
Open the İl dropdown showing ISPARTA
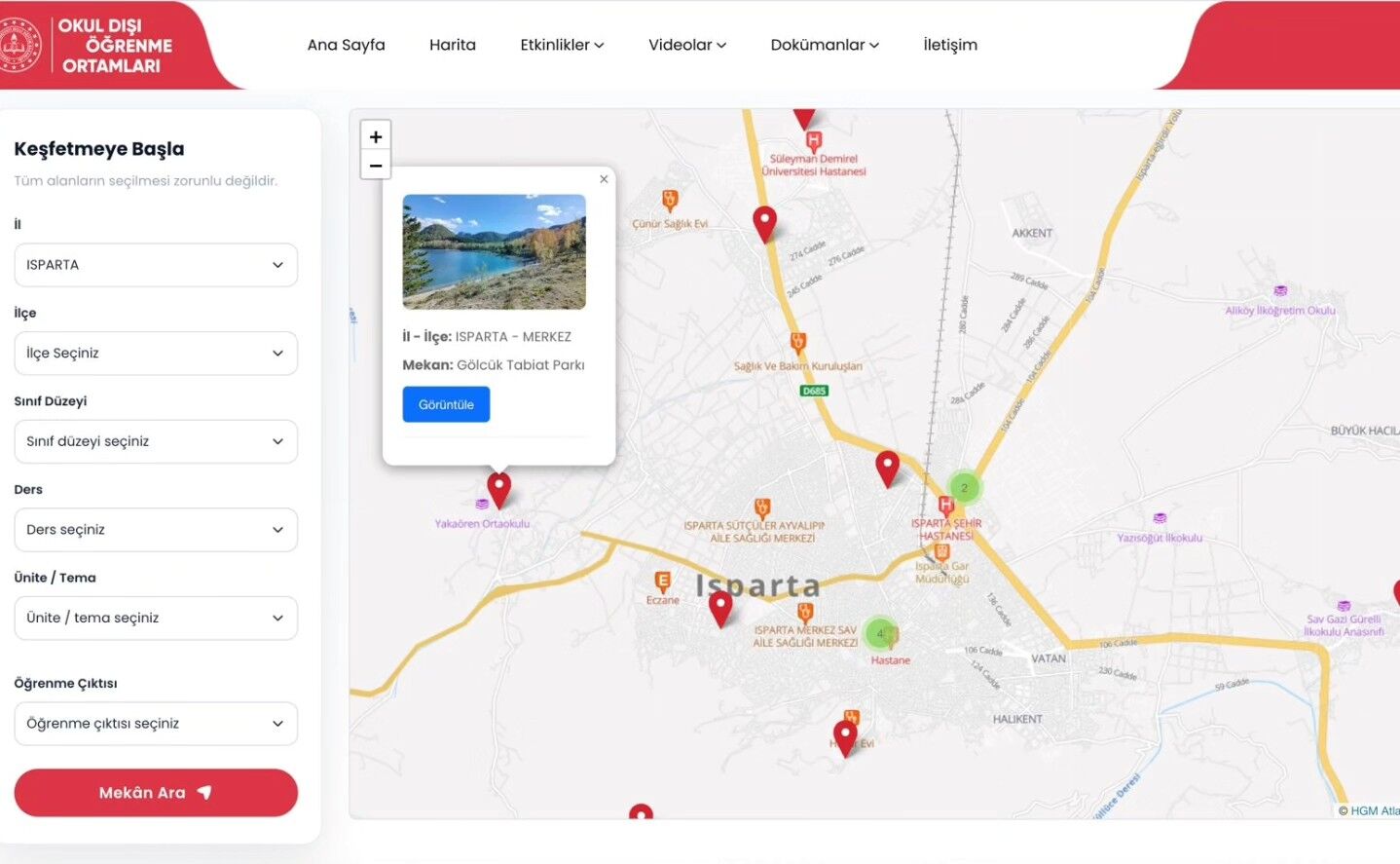click(156, 265)
